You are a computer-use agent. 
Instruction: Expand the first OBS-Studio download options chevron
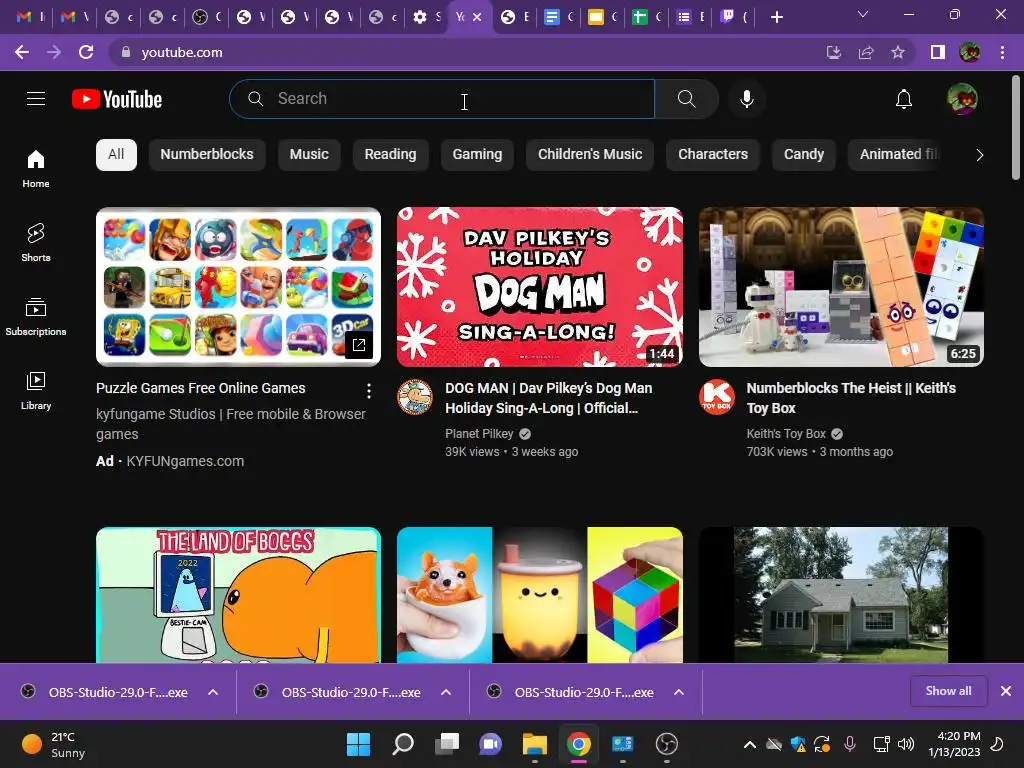tap(213, 692)
